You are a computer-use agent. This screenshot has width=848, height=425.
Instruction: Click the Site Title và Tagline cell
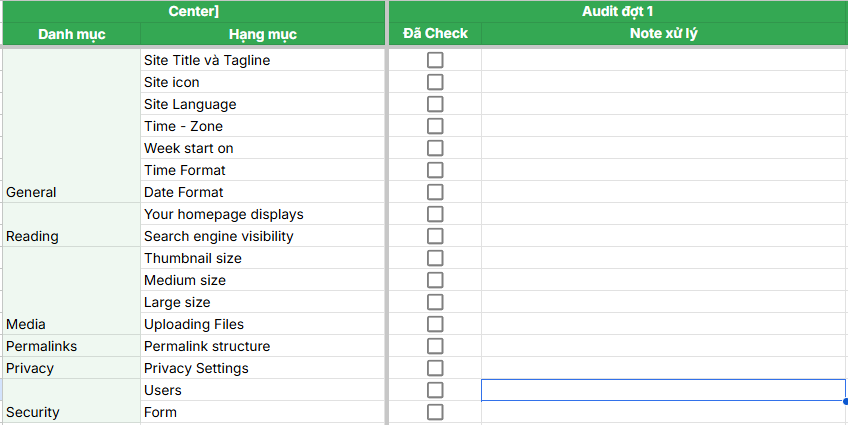point(262,60)
